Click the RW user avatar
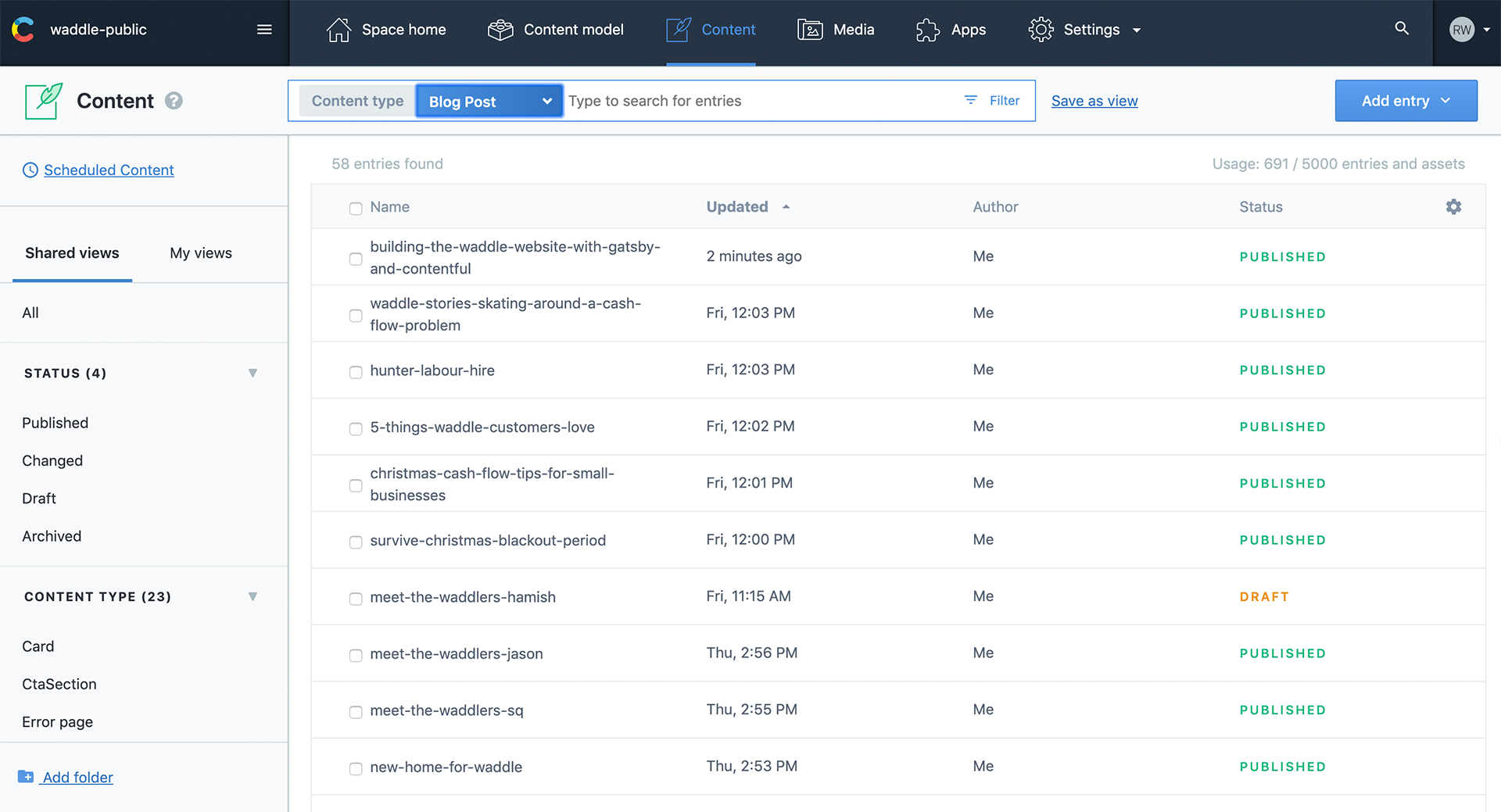This screenshot has width=1501, height=812. click(x=1461, y=30)
